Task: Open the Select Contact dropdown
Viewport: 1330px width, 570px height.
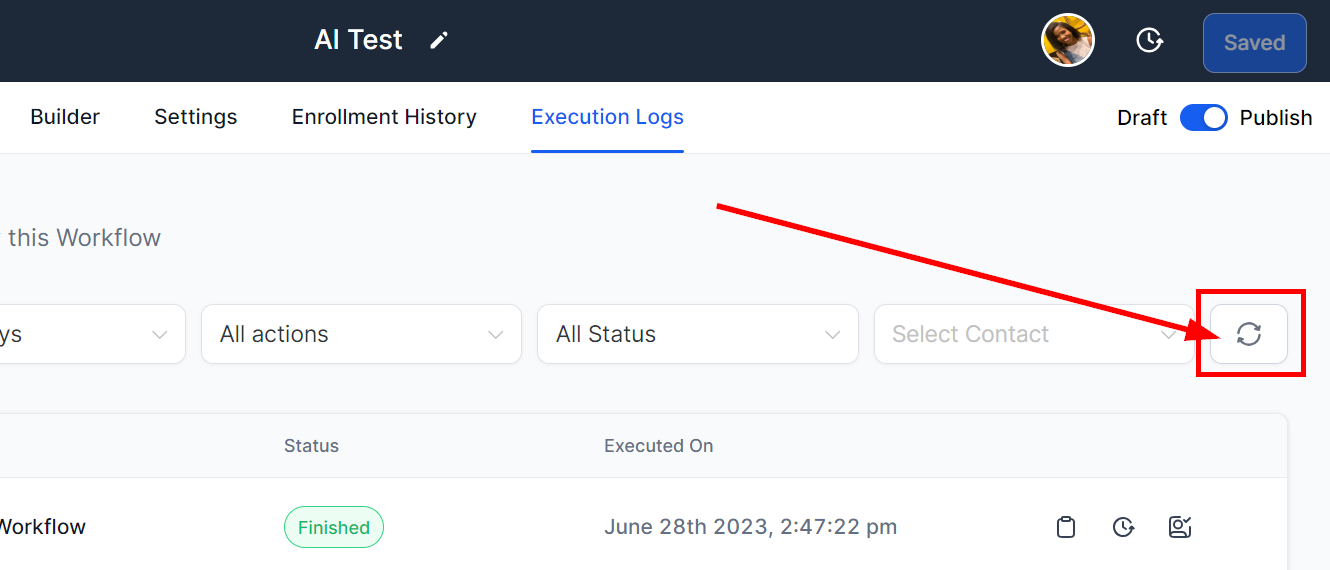Action: [1033, 334]
